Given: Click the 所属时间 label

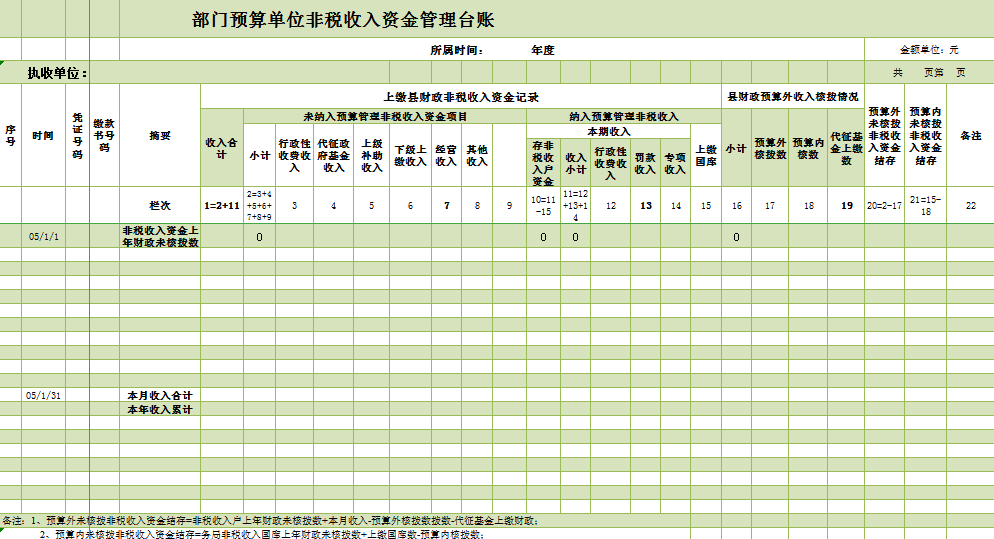Looking at the screenshot, I should click(456, 50).
